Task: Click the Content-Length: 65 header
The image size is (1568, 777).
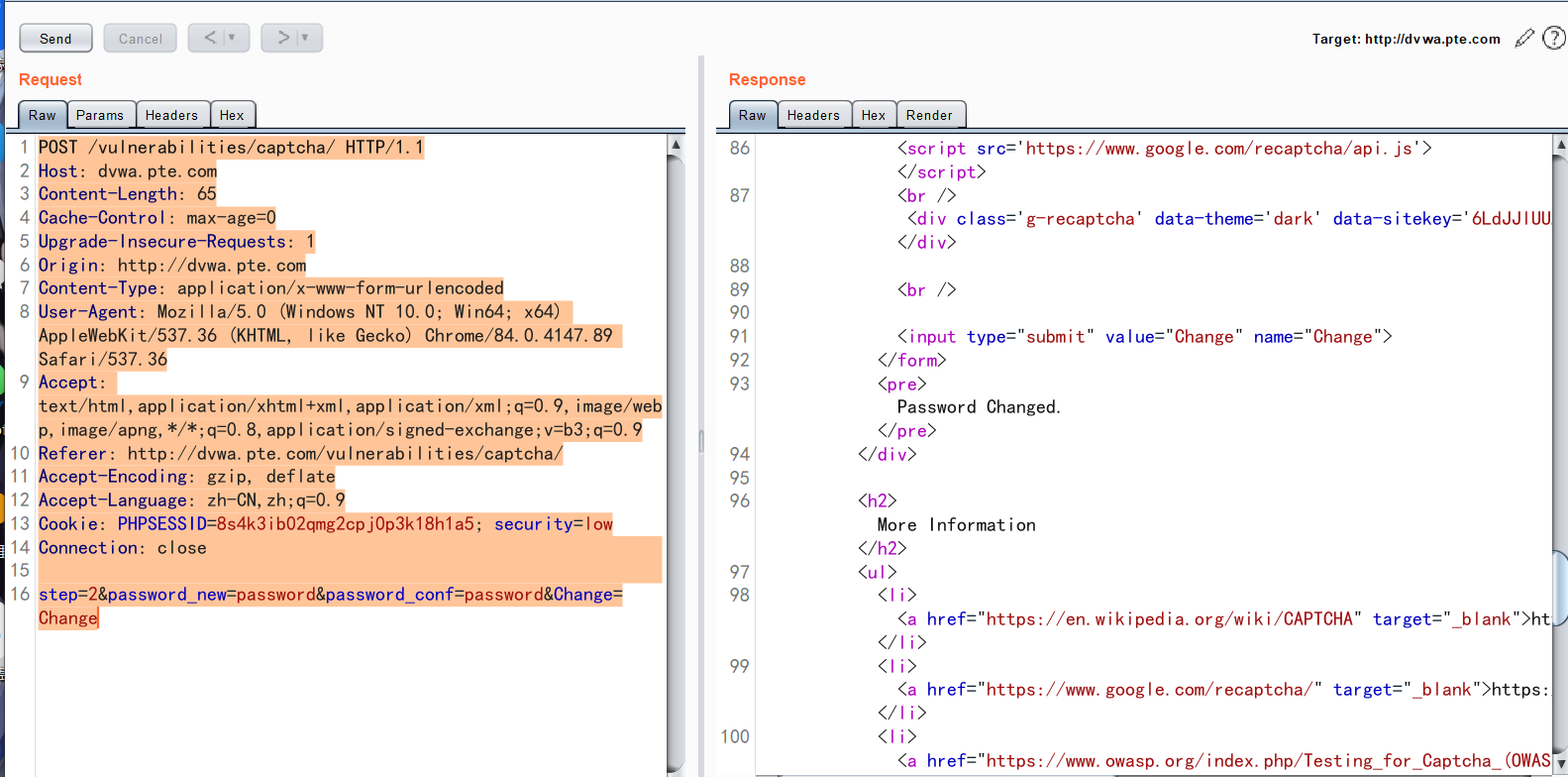Action: (127, 194)
